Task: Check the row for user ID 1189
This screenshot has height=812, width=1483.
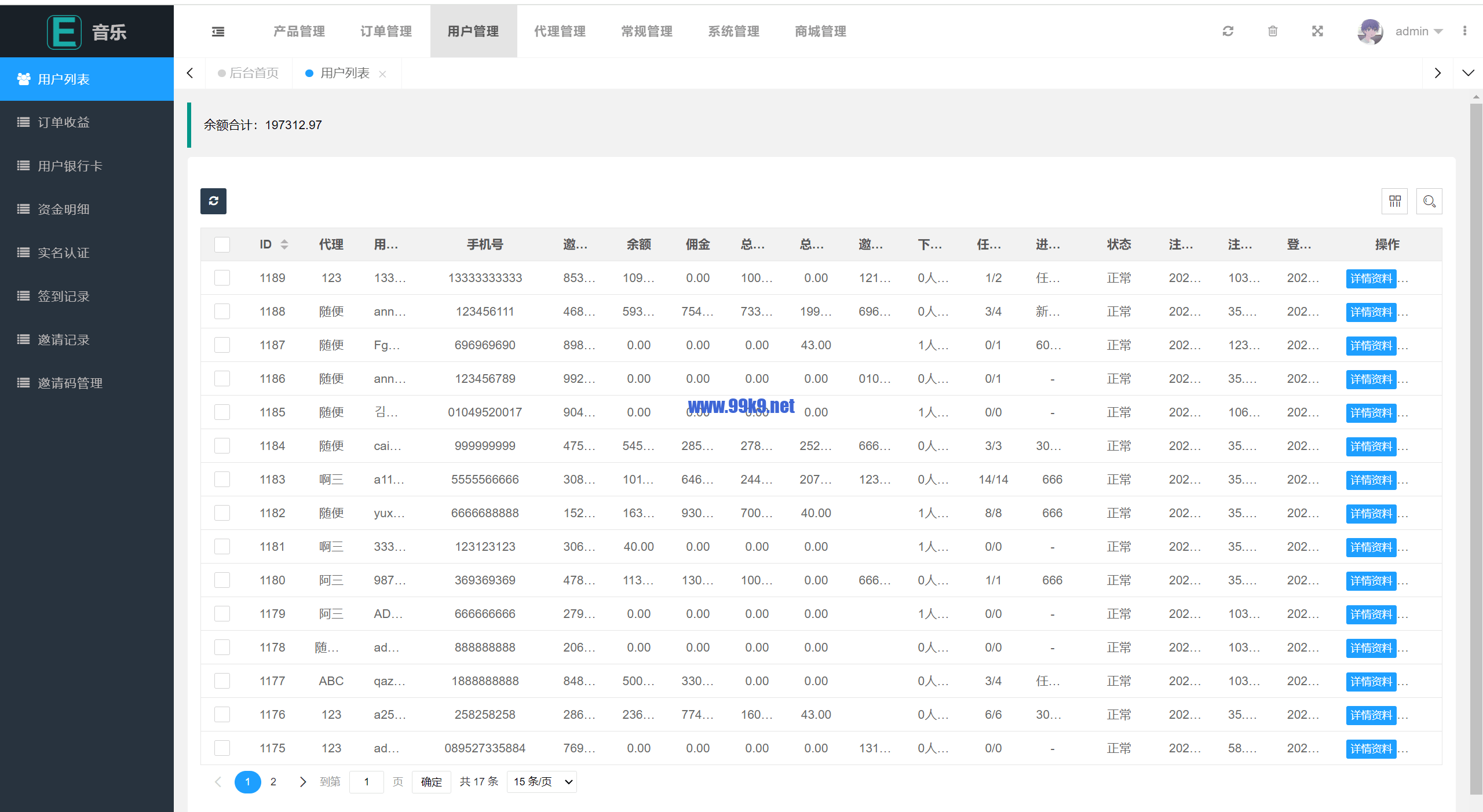Action: [222, 278]
